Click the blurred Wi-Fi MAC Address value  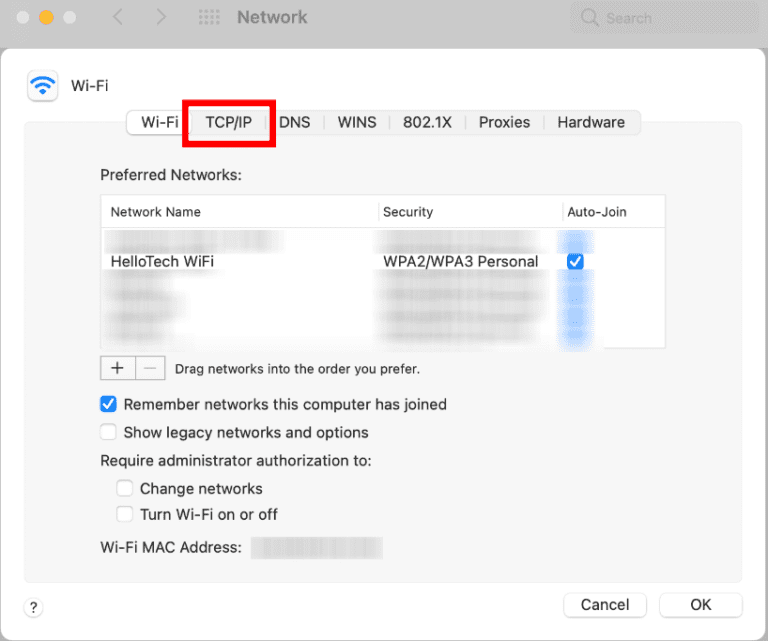coord(317,547)
